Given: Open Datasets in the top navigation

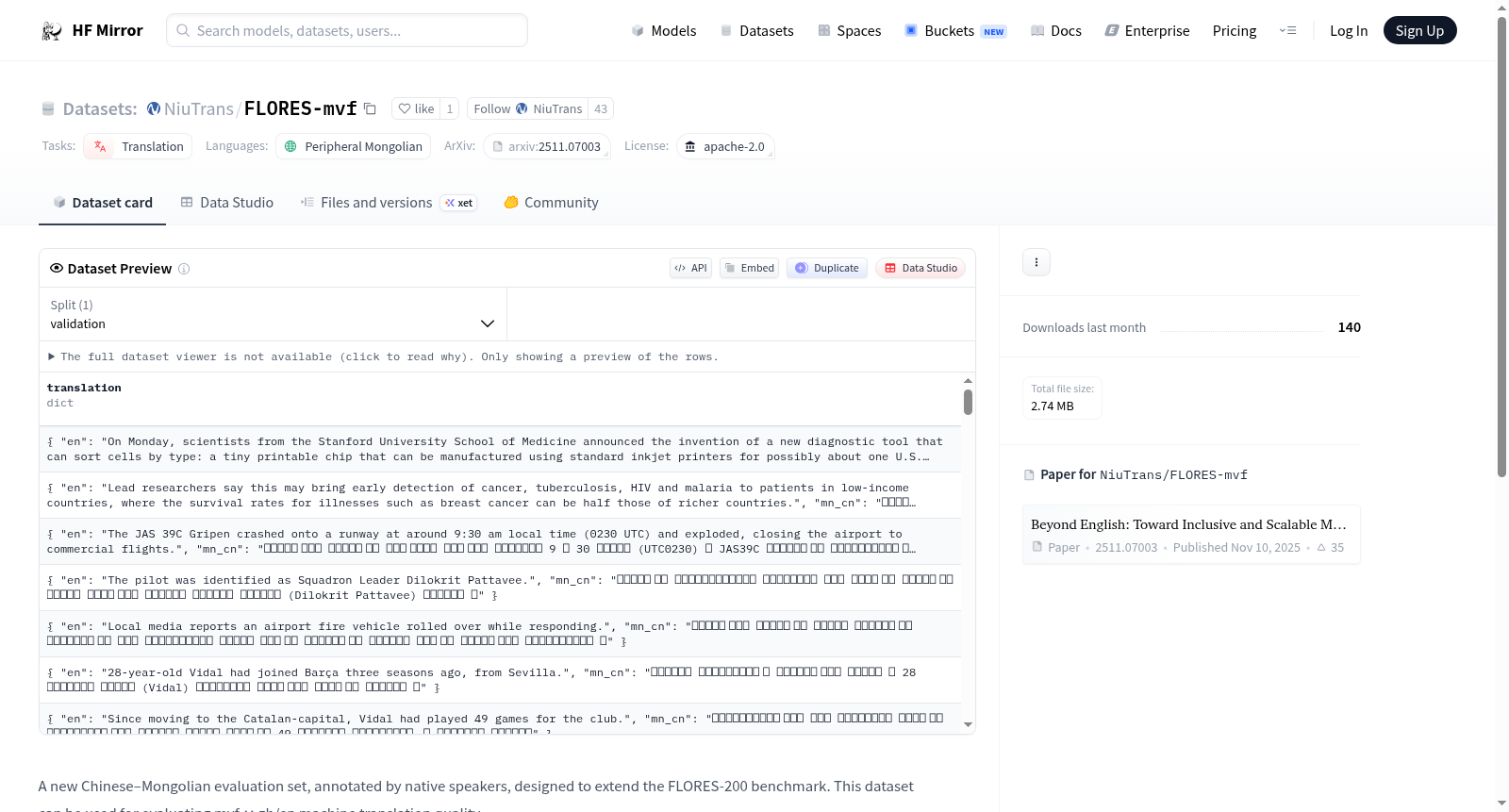Looking at the screenshot, I should point(757,31).
